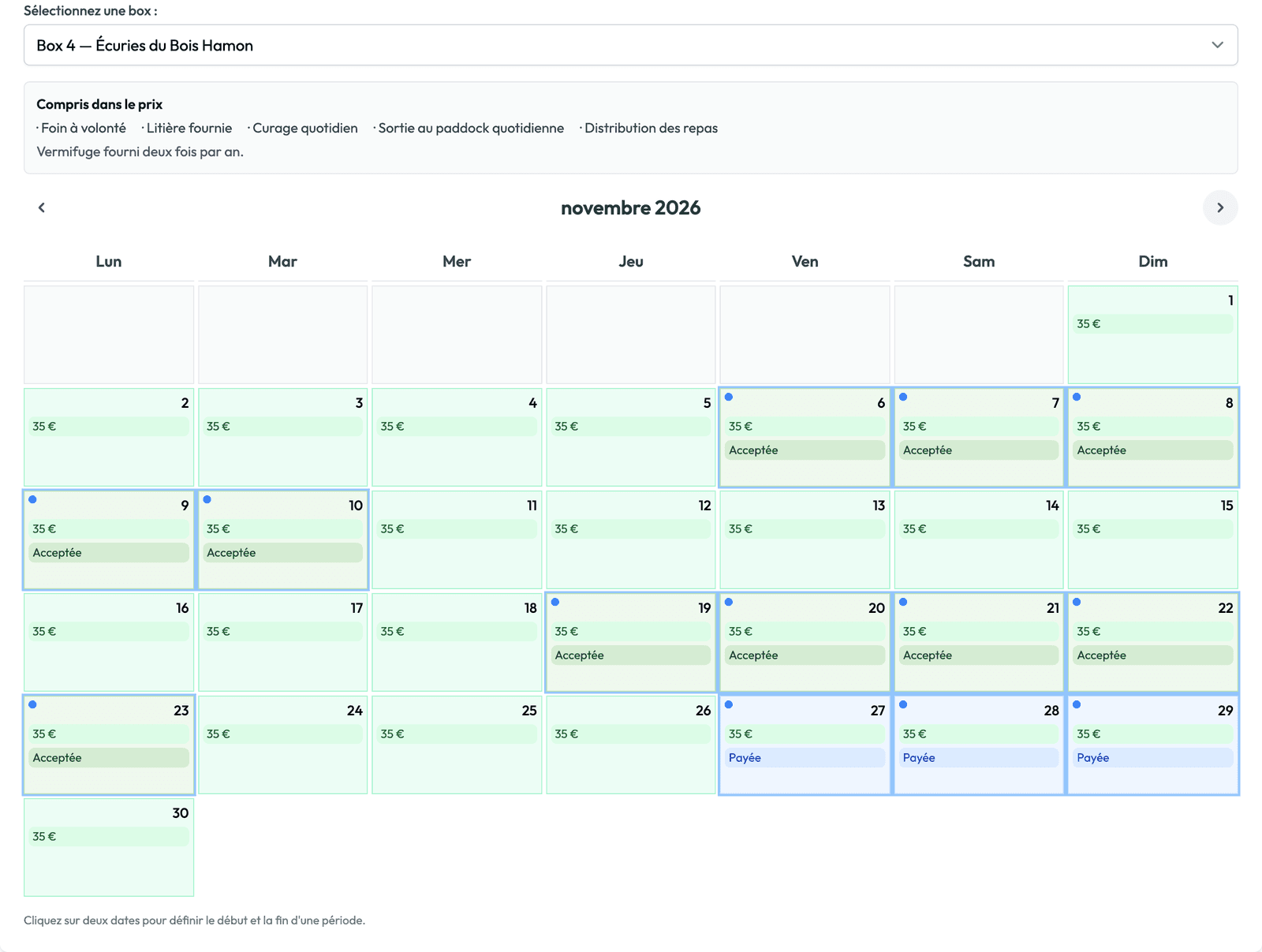Click the blue dot on November 27
This screenshot has width=1262, height=952.
(x=729, y=704)
